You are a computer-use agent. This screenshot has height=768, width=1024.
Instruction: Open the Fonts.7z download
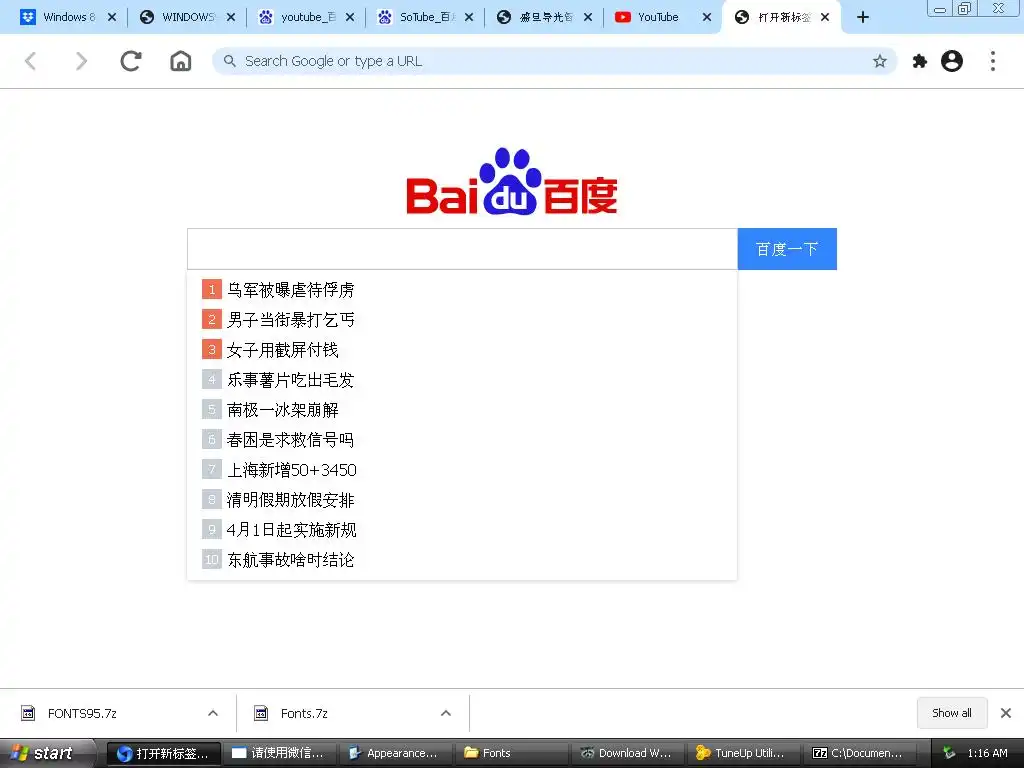[x=304, y=713]
